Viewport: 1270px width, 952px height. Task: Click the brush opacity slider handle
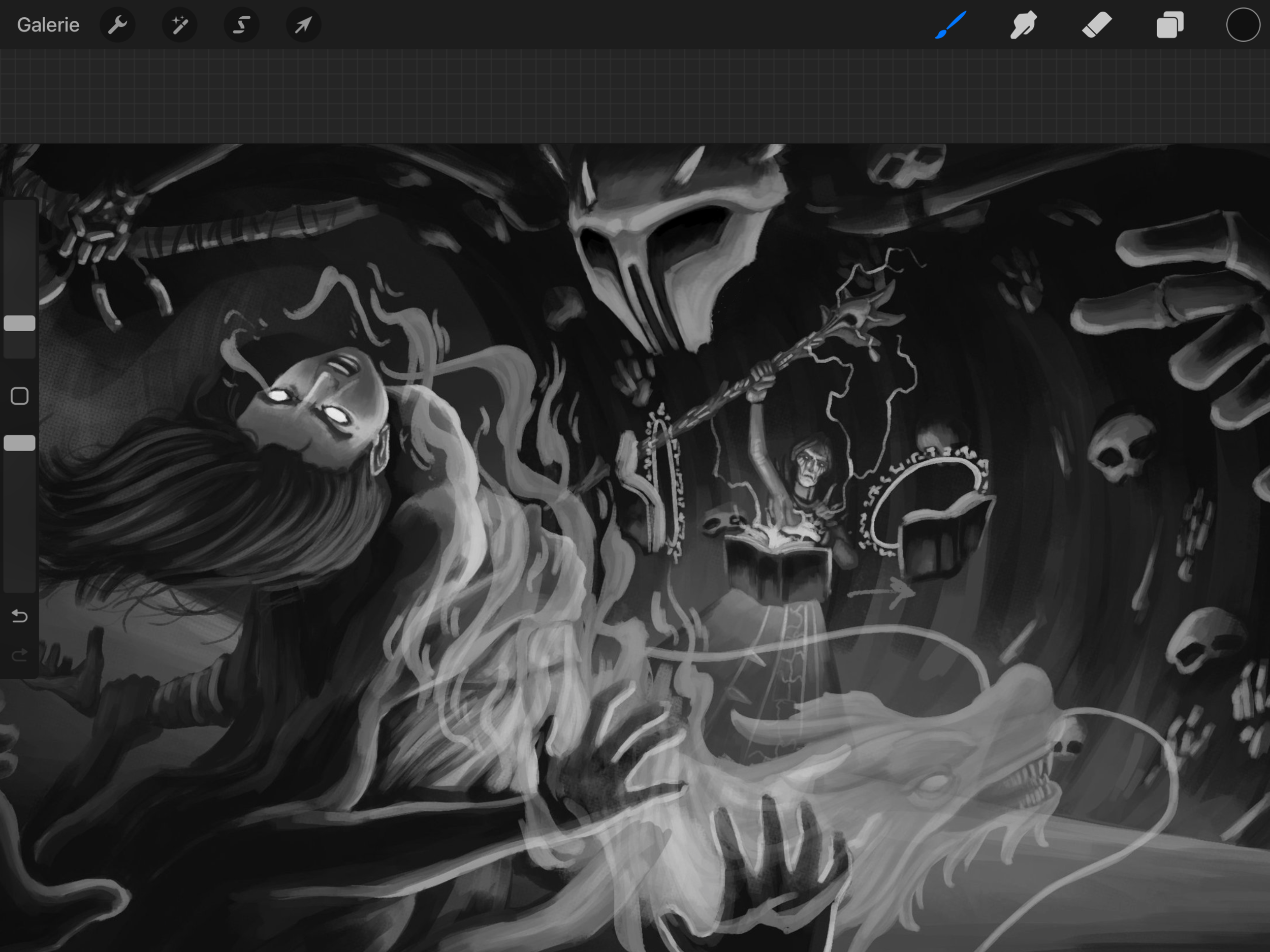click(x=19, y=442)
